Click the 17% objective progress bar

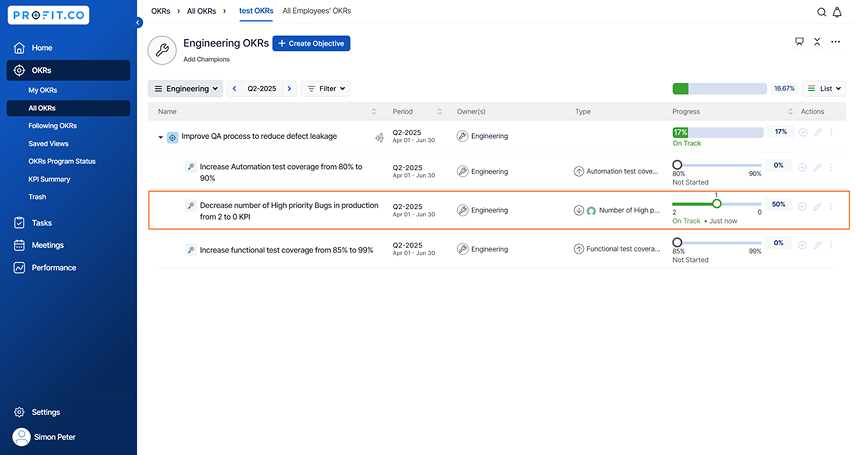click(718, 132)
